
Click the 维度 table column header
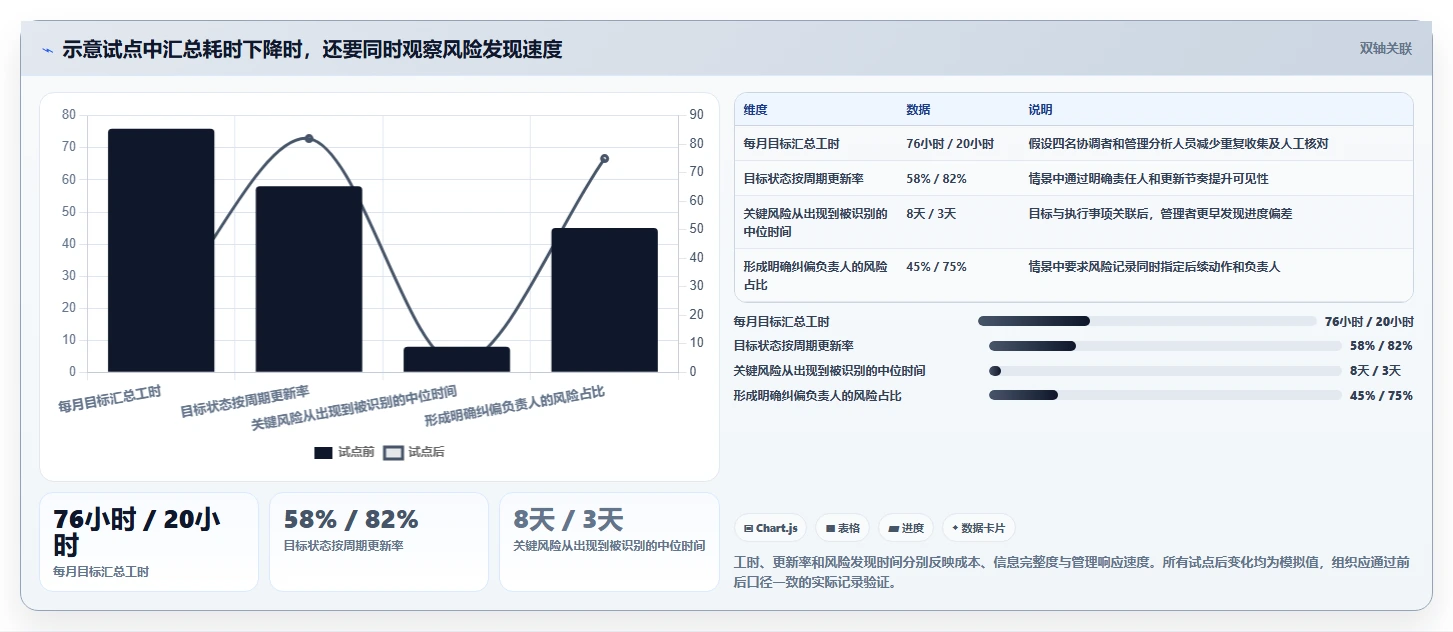(x=756, y=110)
